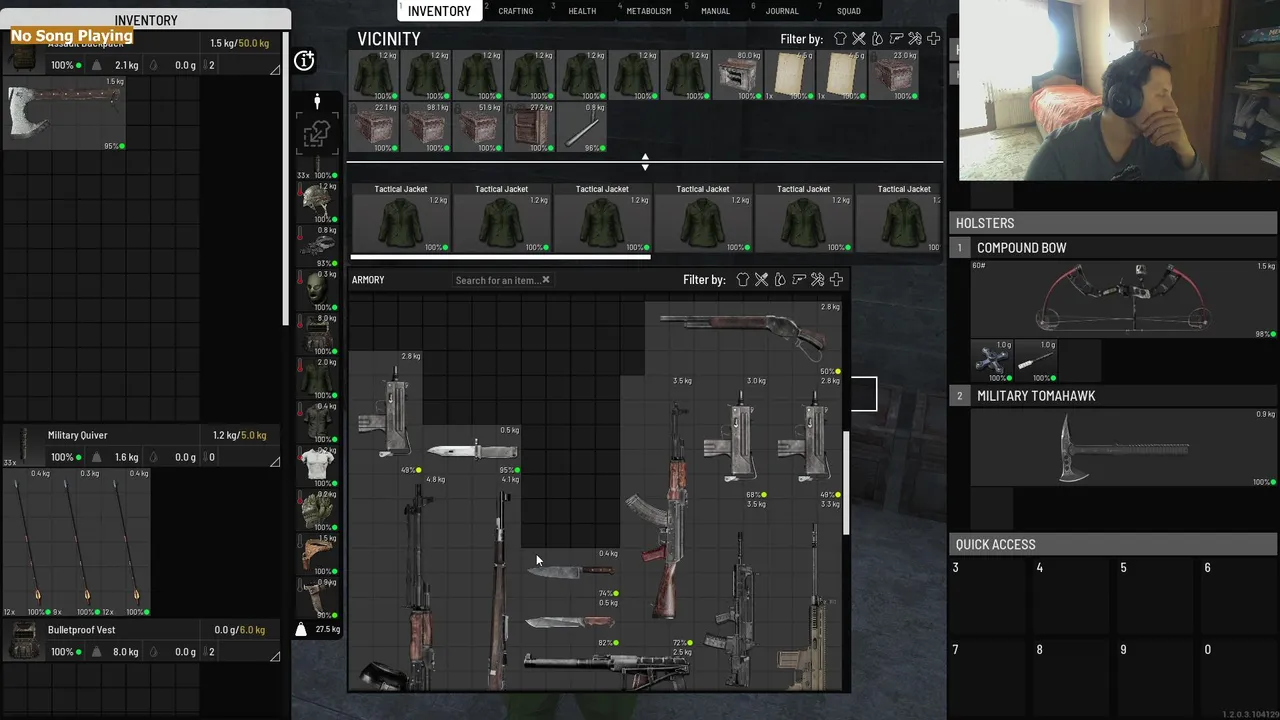
Task: Filter Vicinity by tools icon
Action: (914, 39)
